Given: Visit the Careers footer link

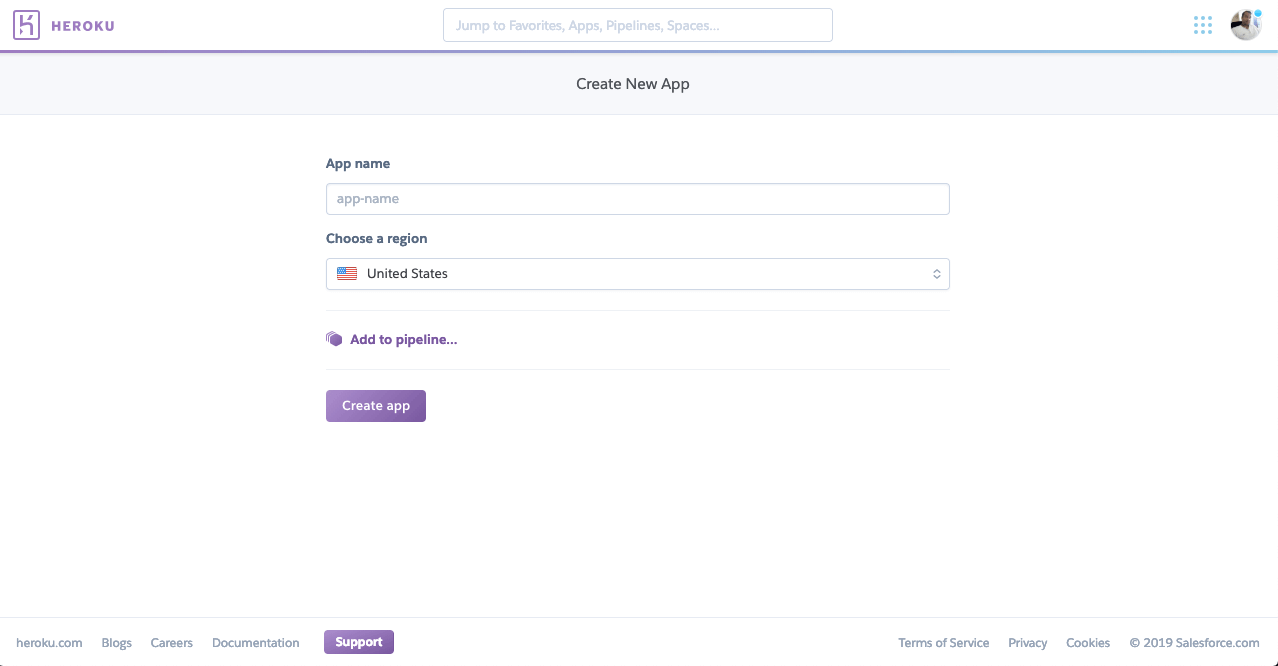Looking at the screenshot, I should tap(171, 643).
